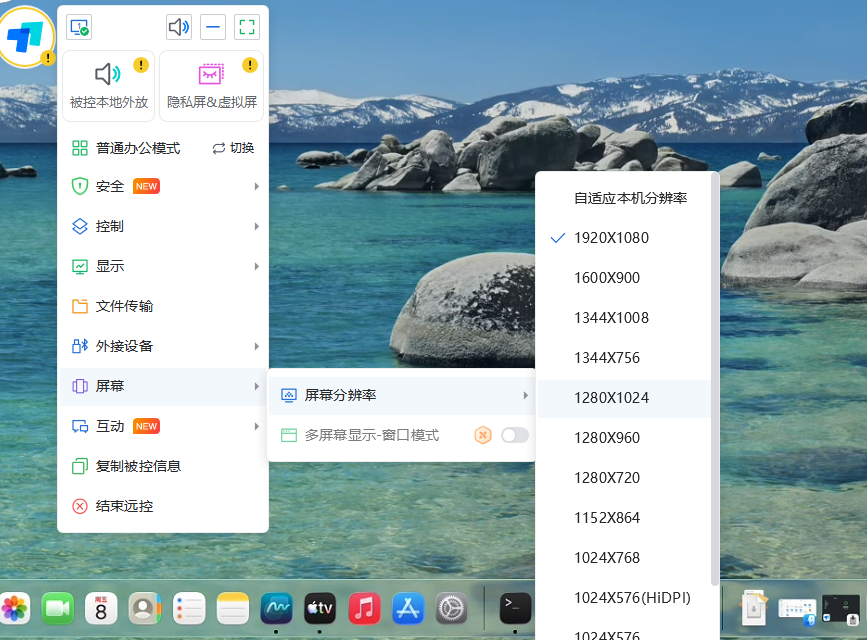This screenshot has width=867, height=640.
Task: Open the 被控本地外放 speaker tile
Action: pyautogui.click(x=108, y=86)
